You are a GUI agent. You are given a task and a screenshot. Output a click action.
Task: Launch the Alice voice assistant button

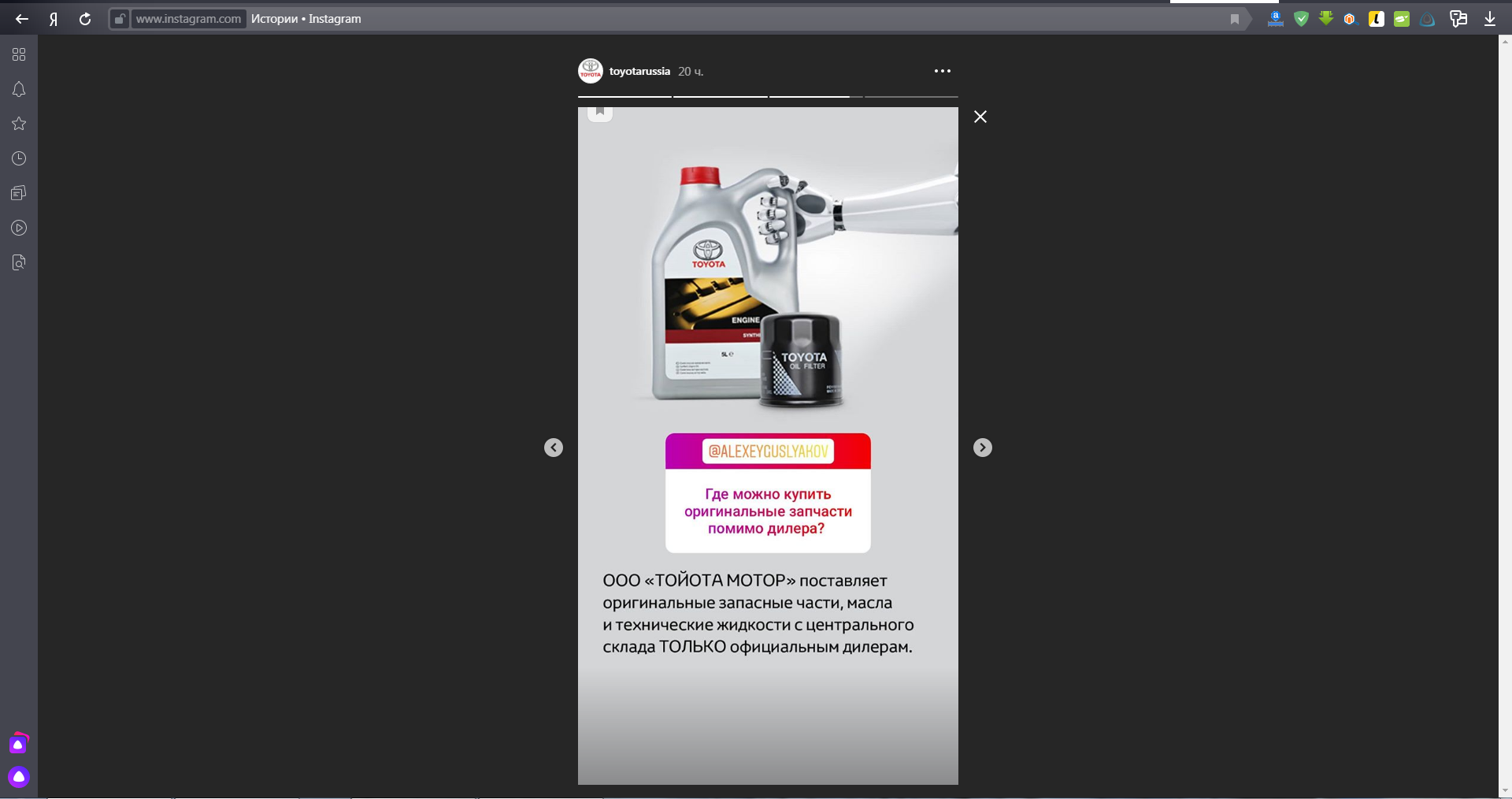tap(19, 777)
